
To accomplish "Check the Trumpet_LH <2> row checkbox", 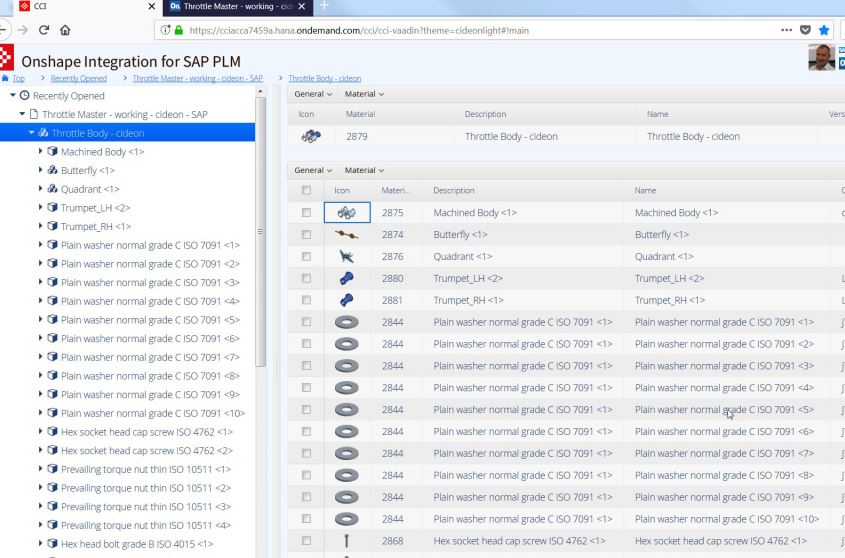I will point(306,278).
